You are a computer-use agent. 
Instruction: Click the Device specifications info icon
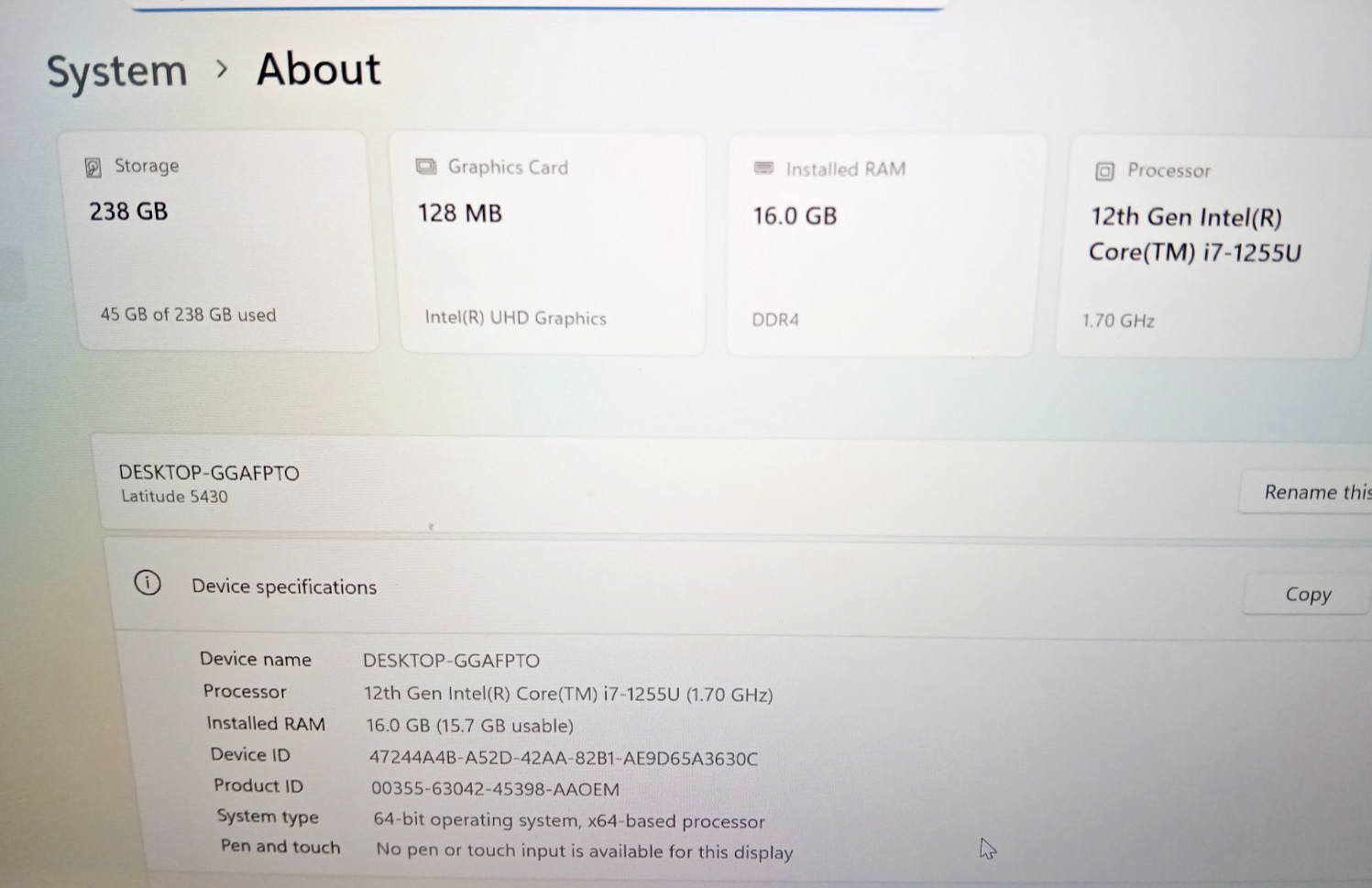click(x=148, y=583)
